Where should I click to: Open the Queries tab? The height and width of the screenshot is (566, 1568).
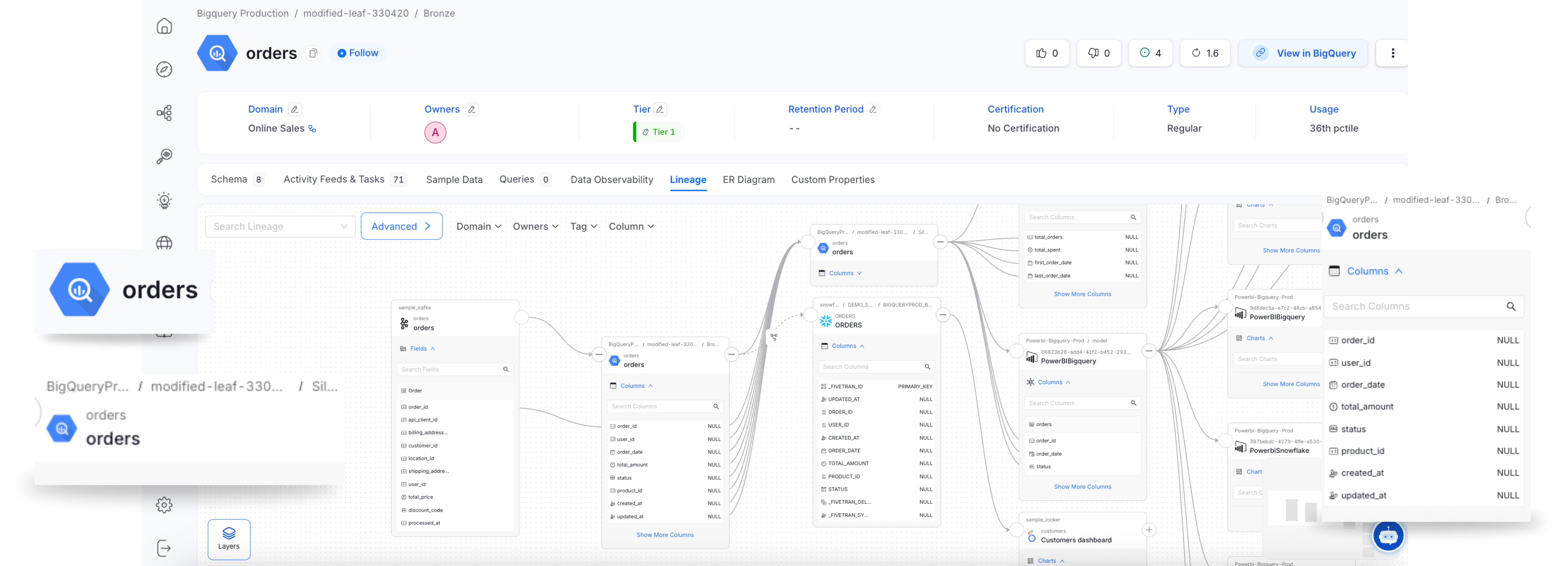pos(525,180)
